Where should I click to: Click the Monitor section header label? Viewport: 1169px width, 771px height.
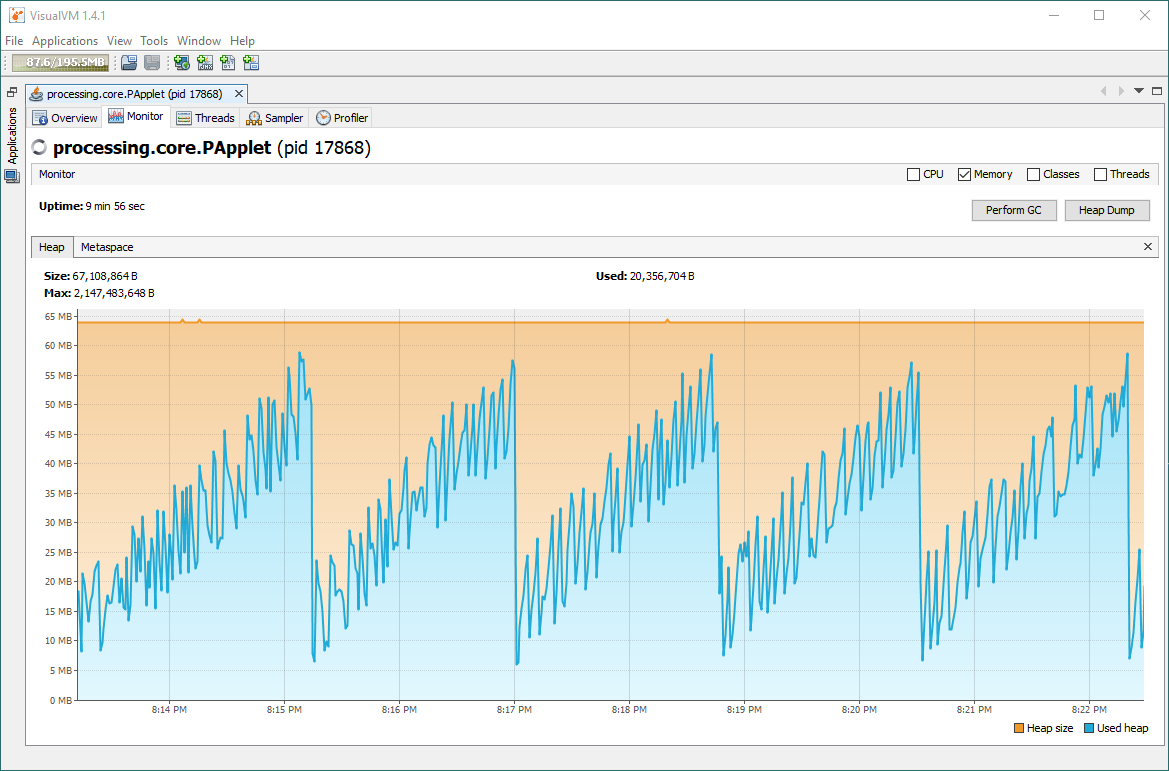coord(57,174)
